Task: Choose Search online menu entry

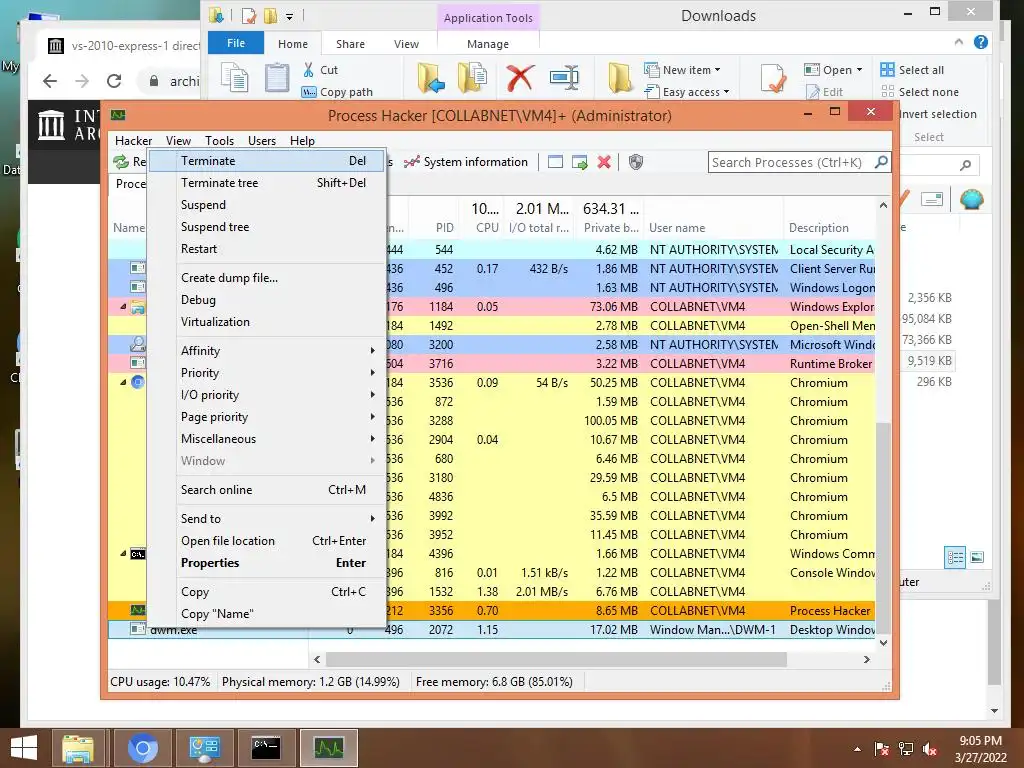Action: pyautogui.click(x=267, y=490)
